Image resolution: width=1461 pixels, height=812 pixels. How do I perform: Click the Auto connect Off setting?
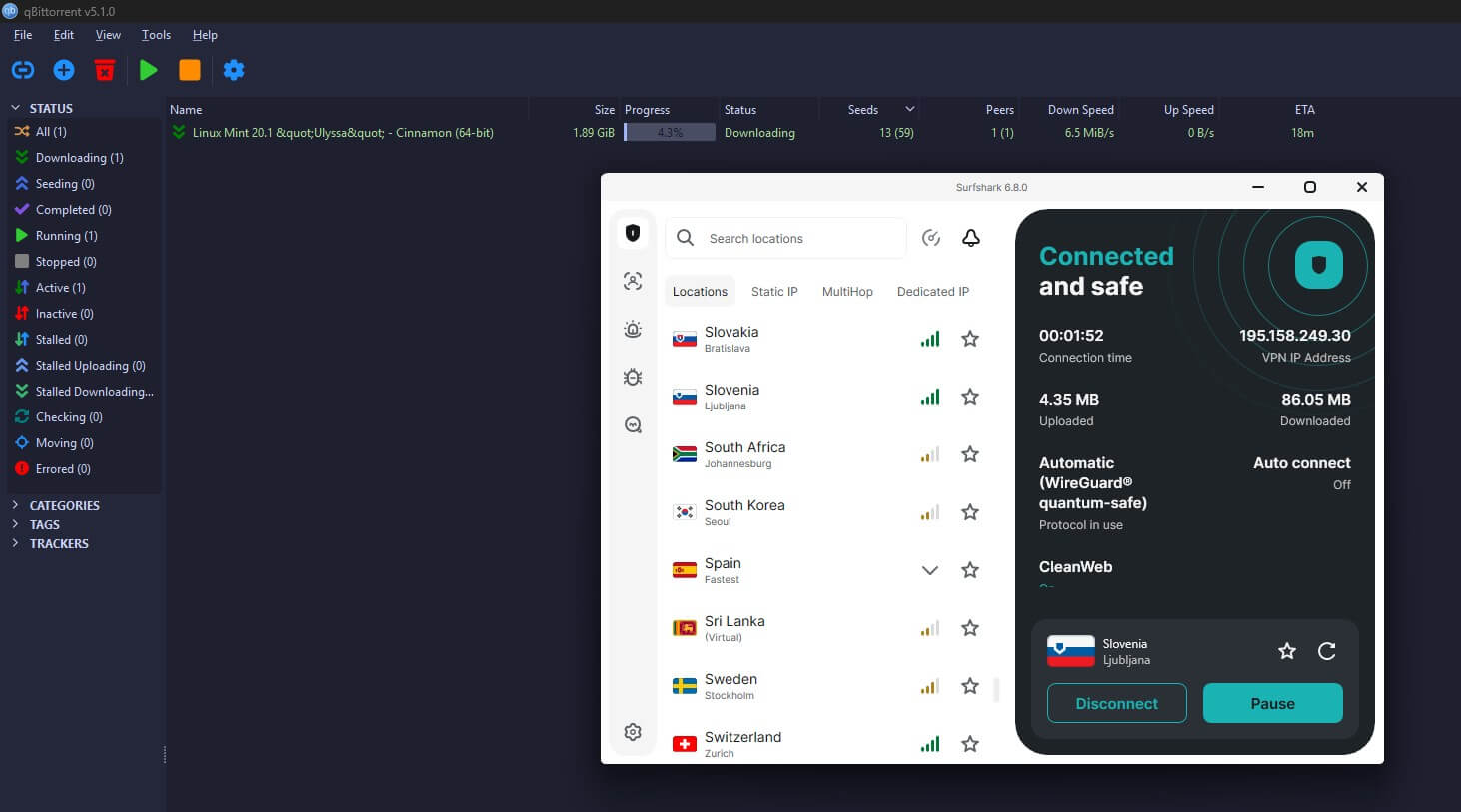click(1302, 473)
